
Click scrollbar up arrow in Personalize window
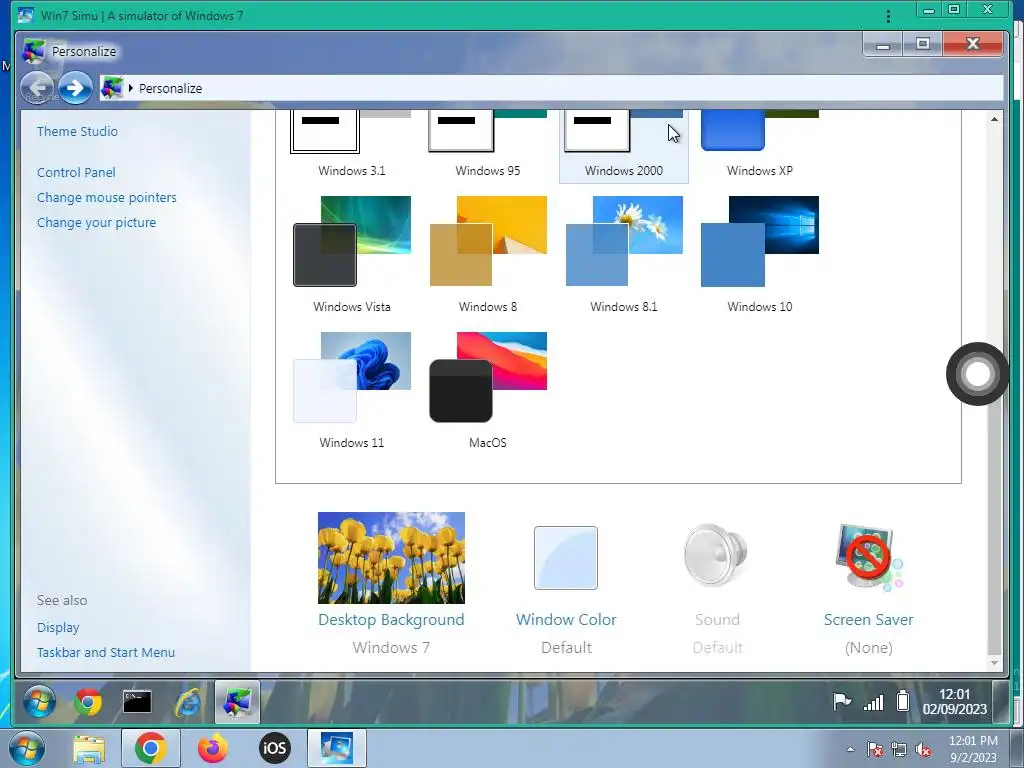(x=994, y=120)
